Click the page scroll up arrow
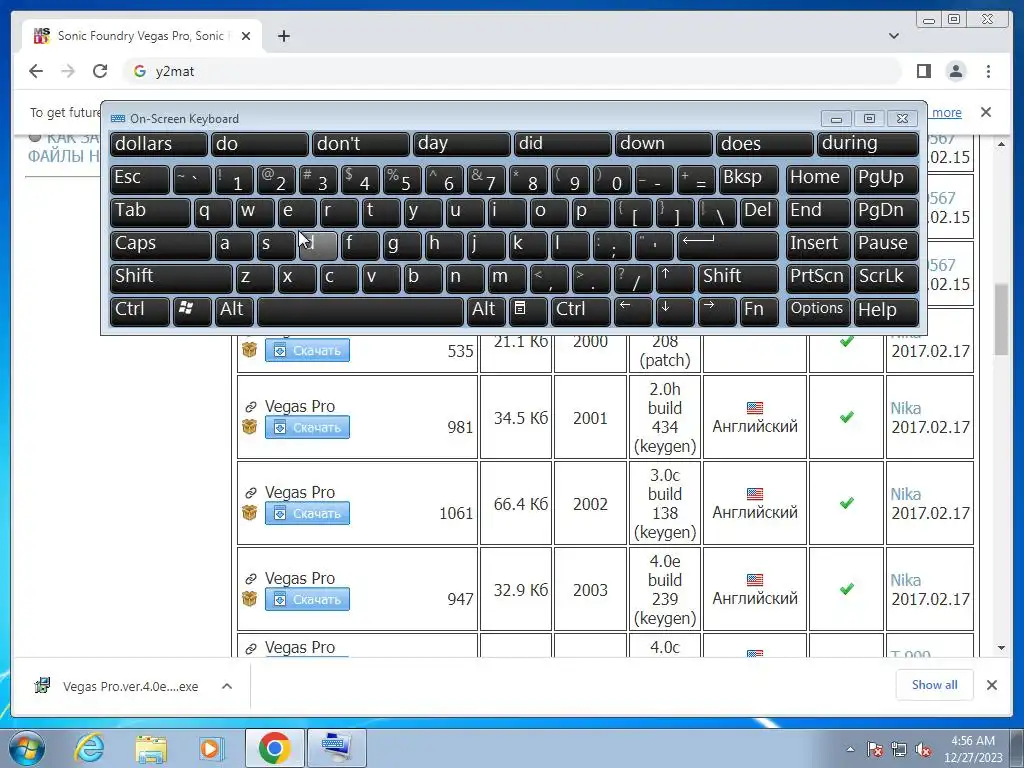The image size is (1024, 768). click(x=1002, y=144)
